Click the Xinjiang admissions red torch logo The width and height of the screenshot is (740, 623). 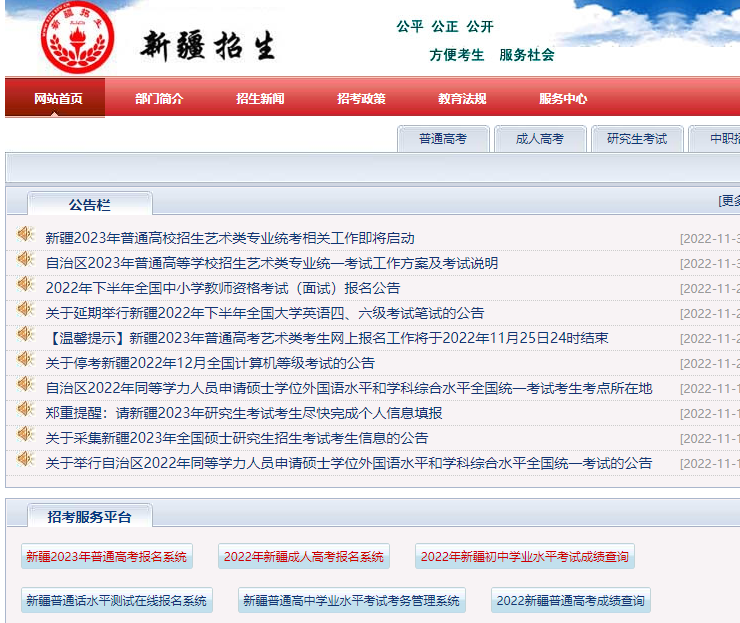click(77, 37)
